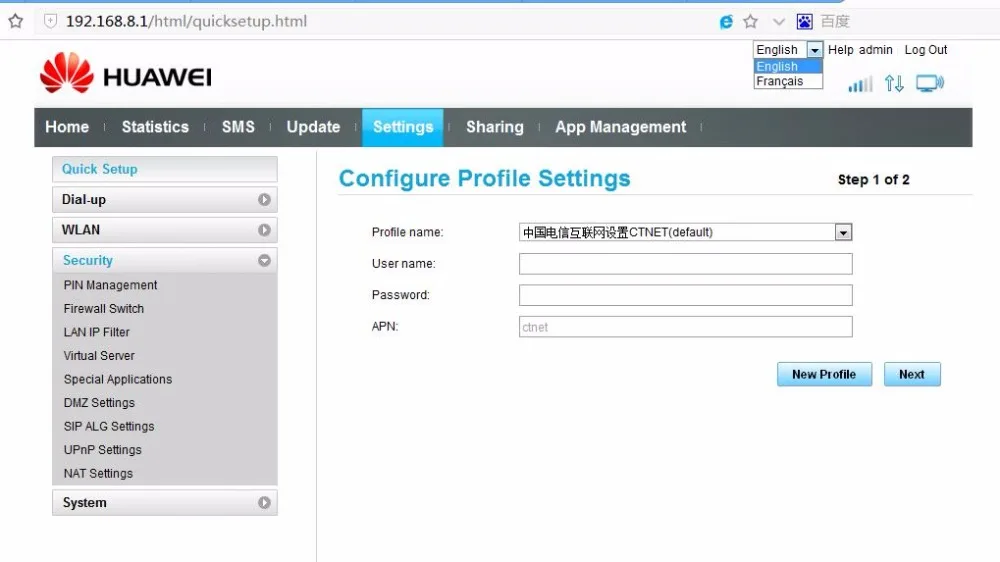Open LAN IP Filter page
Image resolution: width=1000 pixels, height=562 pixels.
tap(96, 332)
